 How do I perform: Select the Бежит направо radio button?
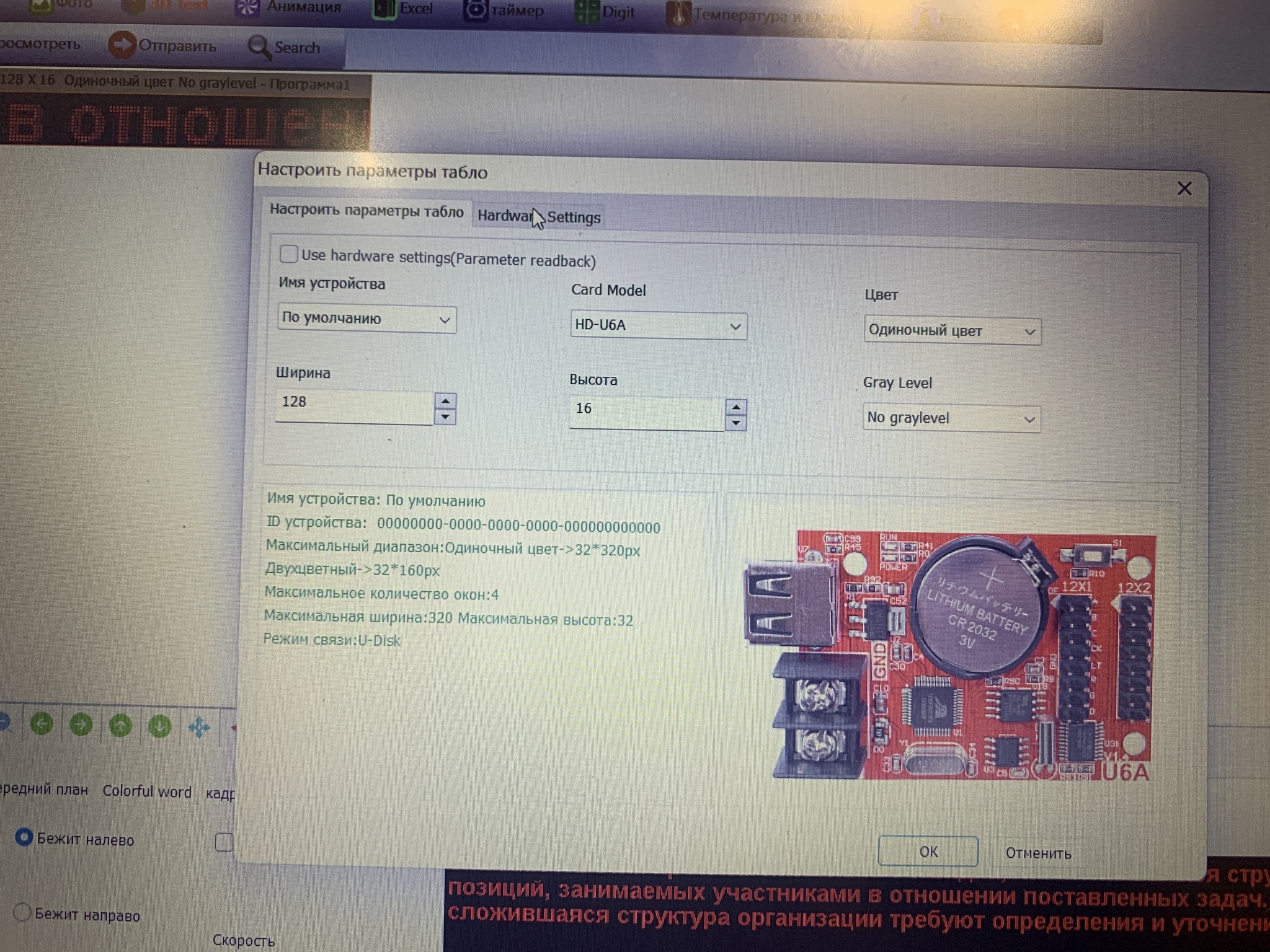coord(22,912)
